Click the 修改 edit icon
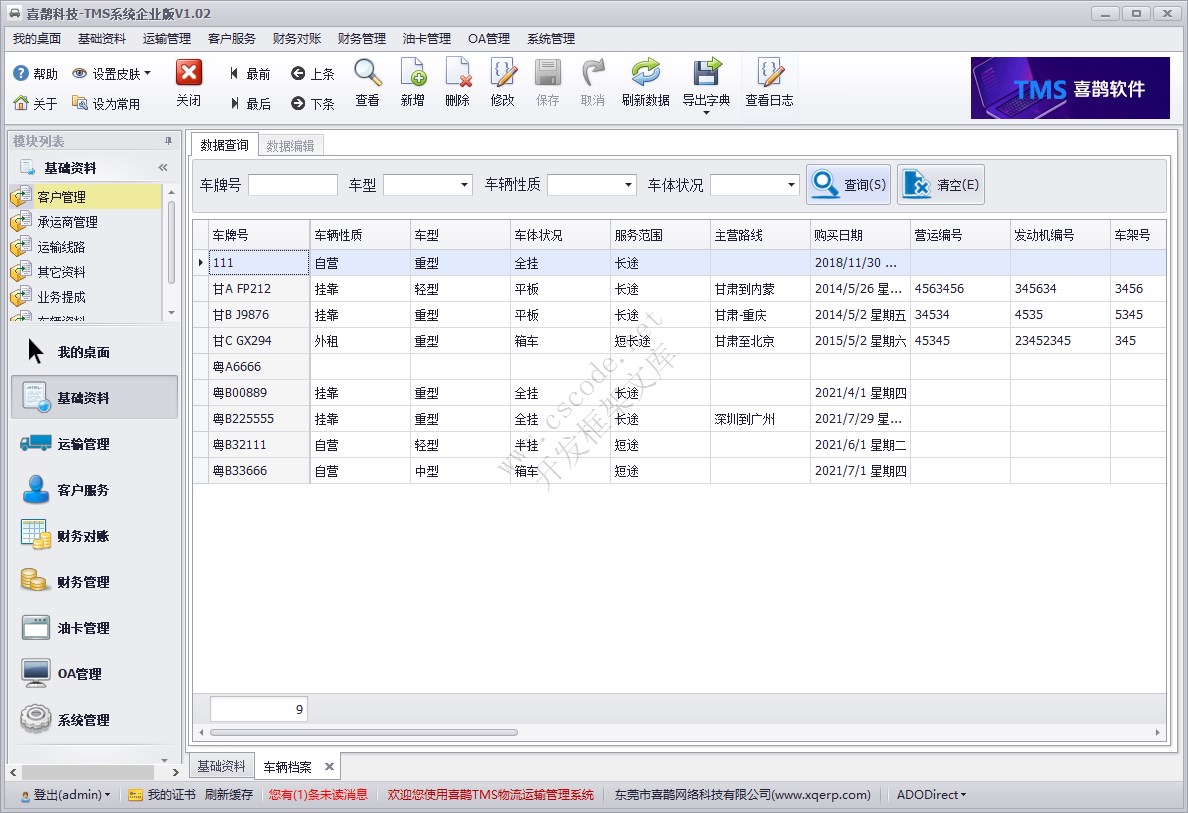Viewport: 1188px width, 813px height. coord(503,73)
